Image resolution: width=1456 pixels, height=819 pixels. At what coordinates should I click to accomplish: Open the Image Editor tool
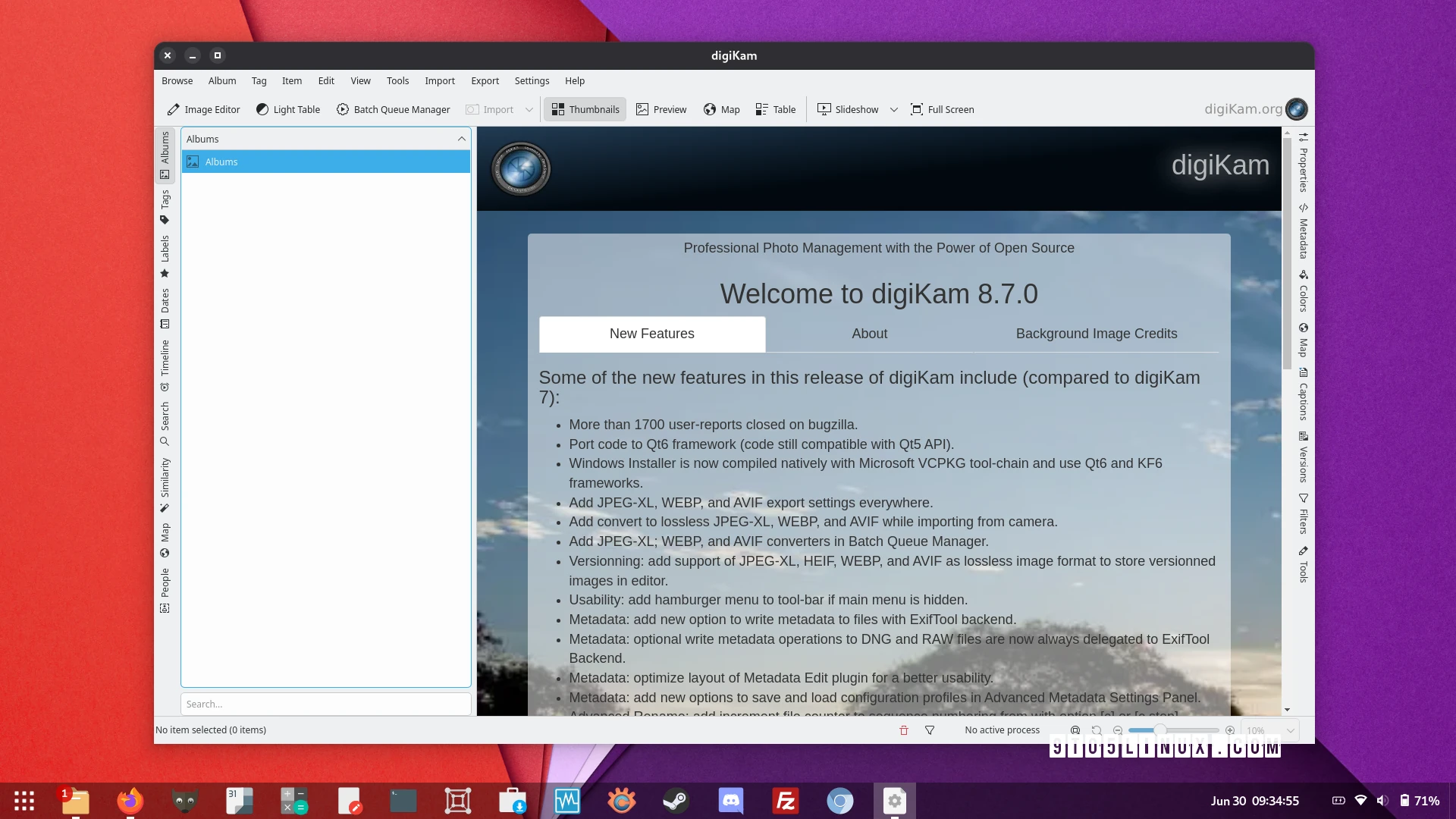(203, 109)
